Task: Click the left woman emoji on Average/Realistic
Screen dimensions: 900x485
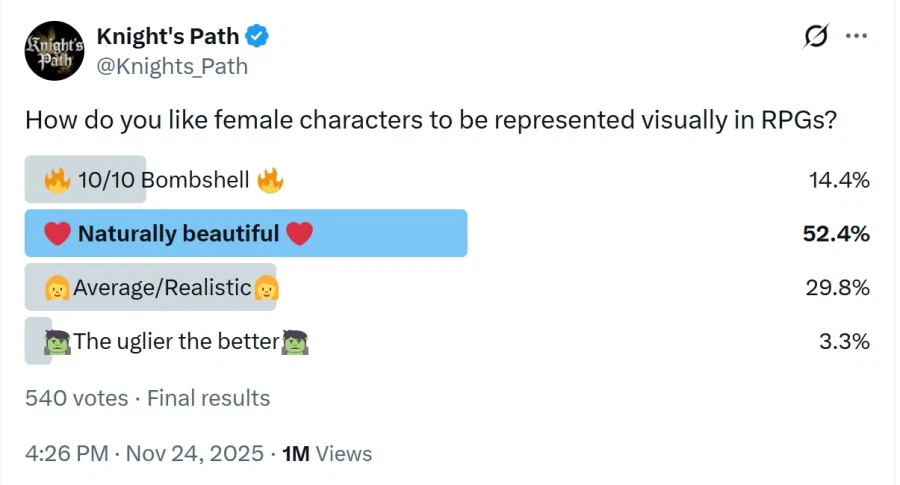Action: point(58,288)
